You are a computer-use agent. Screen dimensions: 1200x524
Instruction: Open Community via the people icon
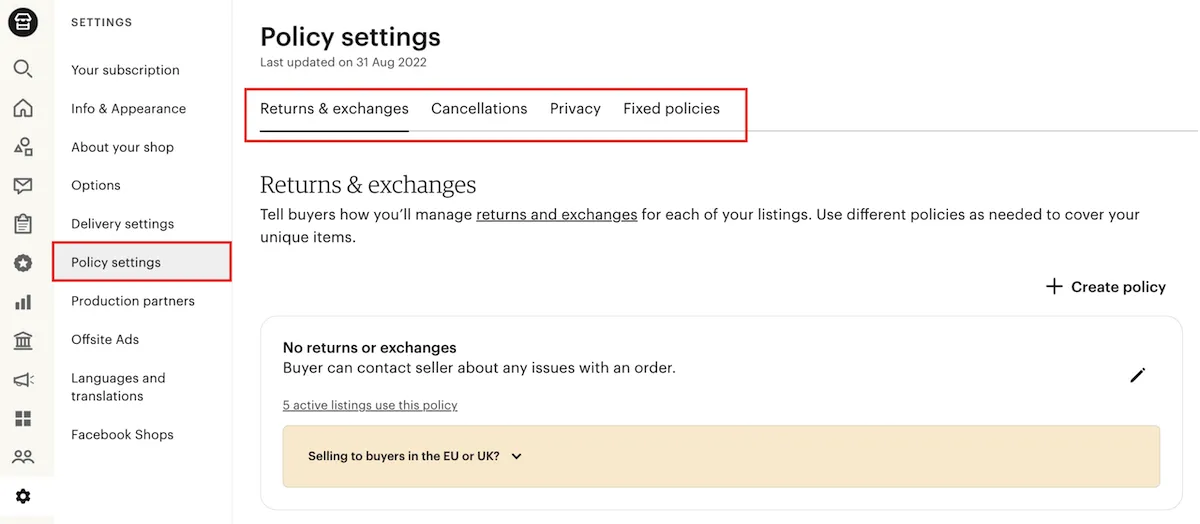[23, 457]
